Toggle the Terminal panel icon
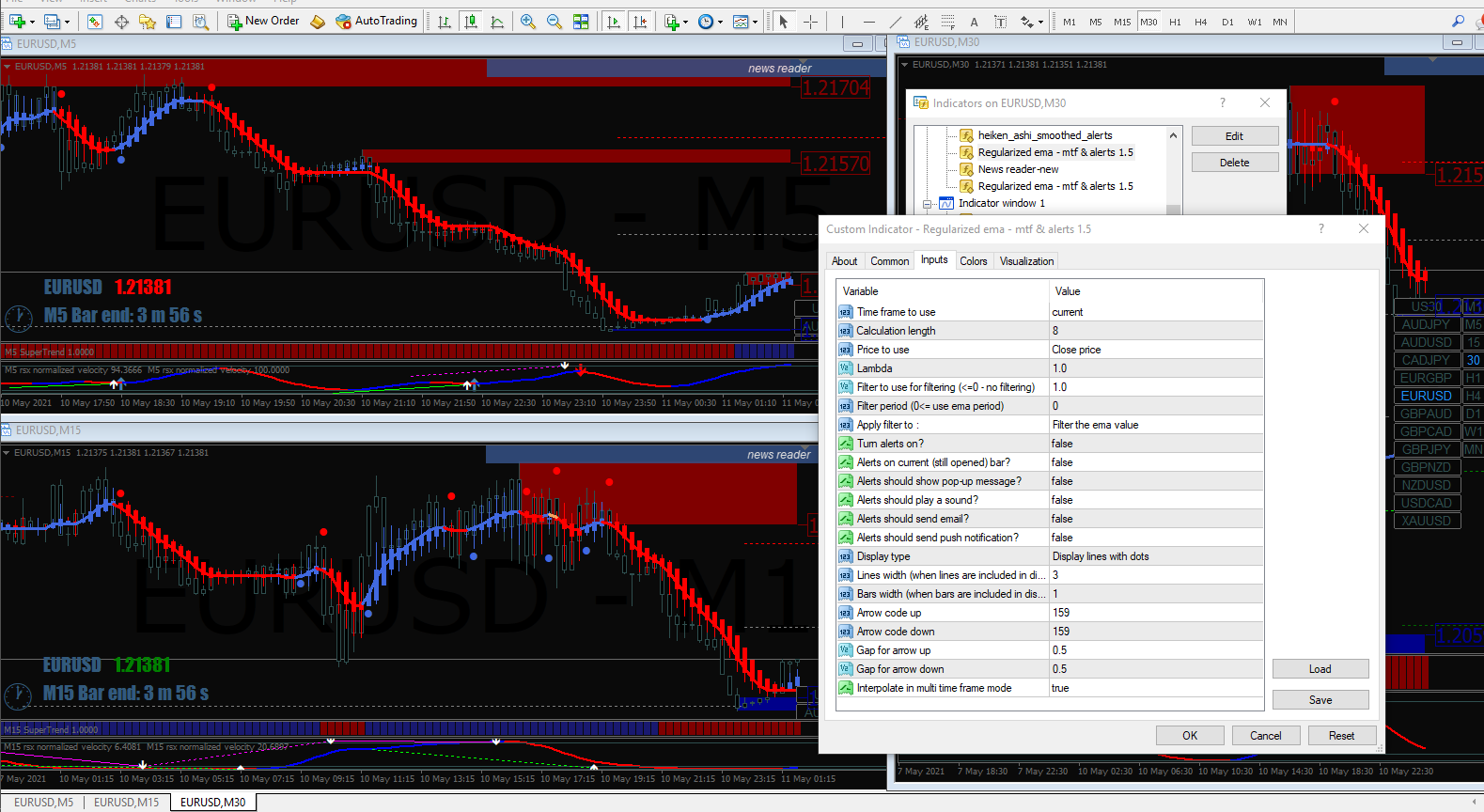The height and width of the screenshot is (812, 1484). point(174,22)
